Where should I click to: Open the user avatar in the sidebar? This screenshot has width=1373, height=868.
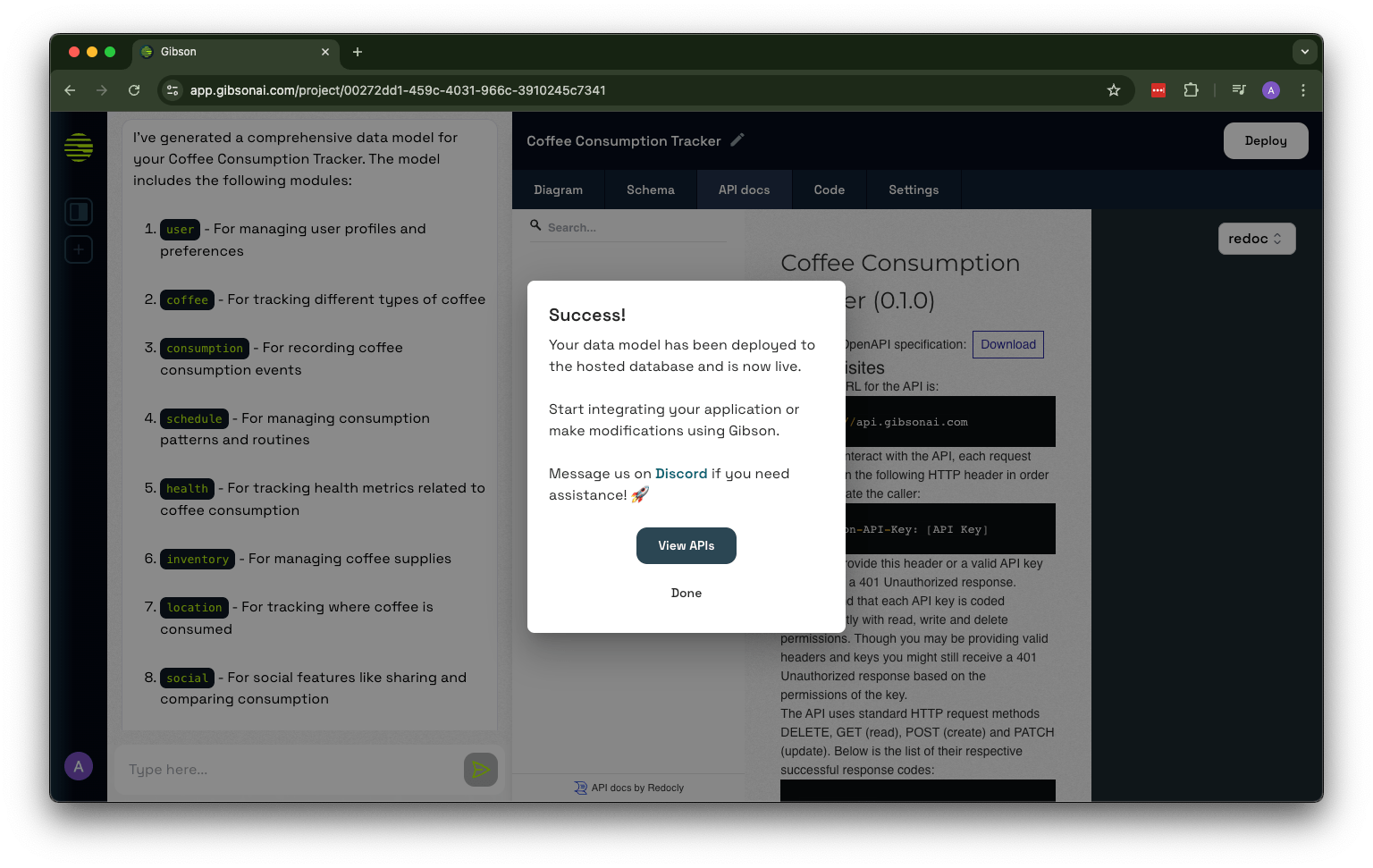pyautogui.click(x=79, y=766)
